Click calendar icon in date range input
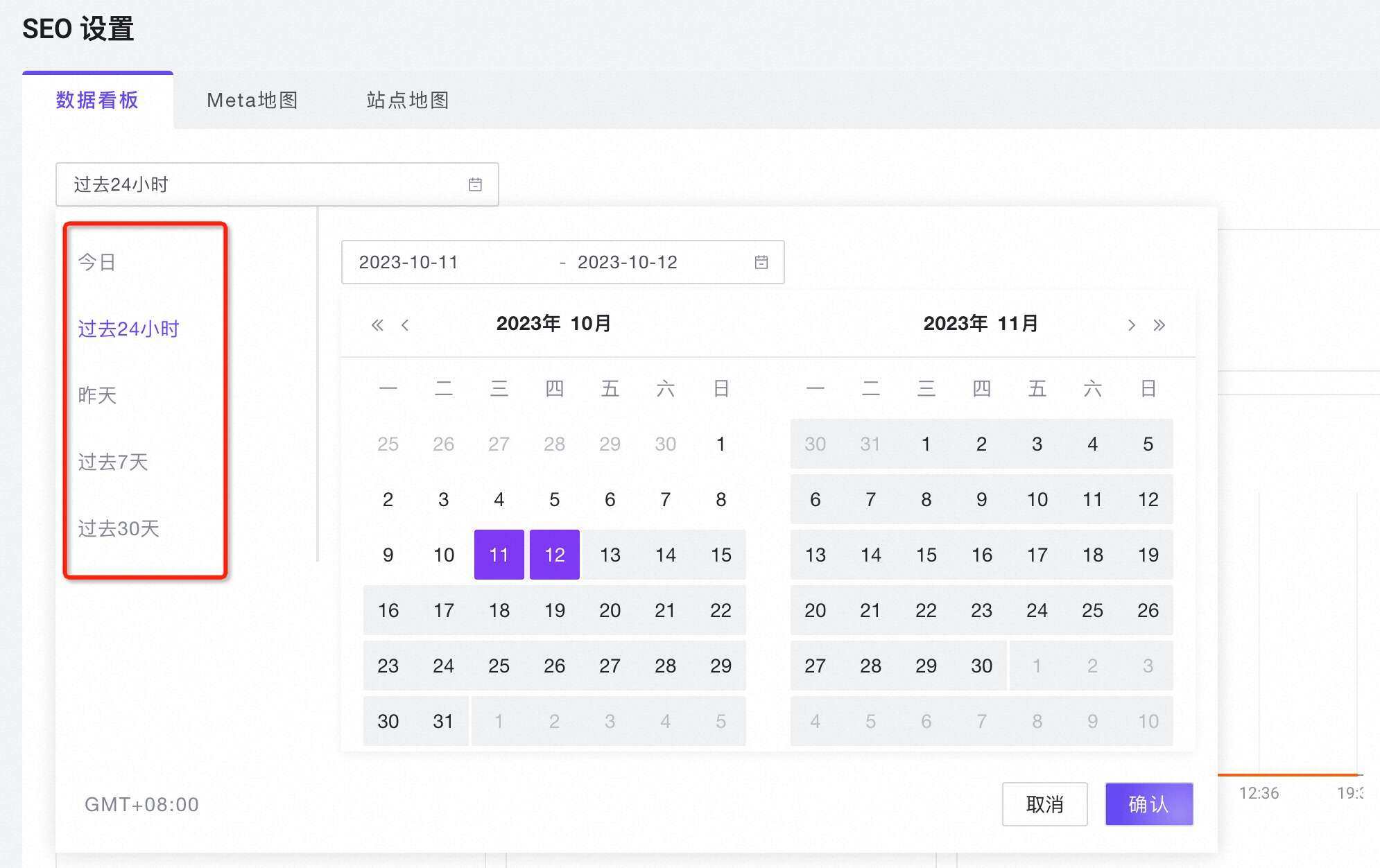Viewport: 1380px width, 868px height. click(x=761, y=262)
